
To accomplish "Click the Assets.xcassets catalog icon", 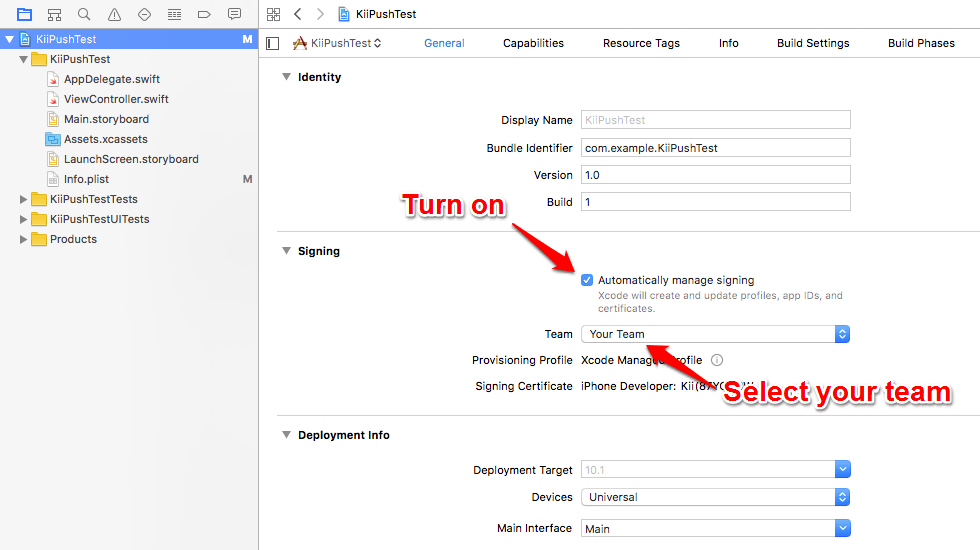I will point(53,139).
